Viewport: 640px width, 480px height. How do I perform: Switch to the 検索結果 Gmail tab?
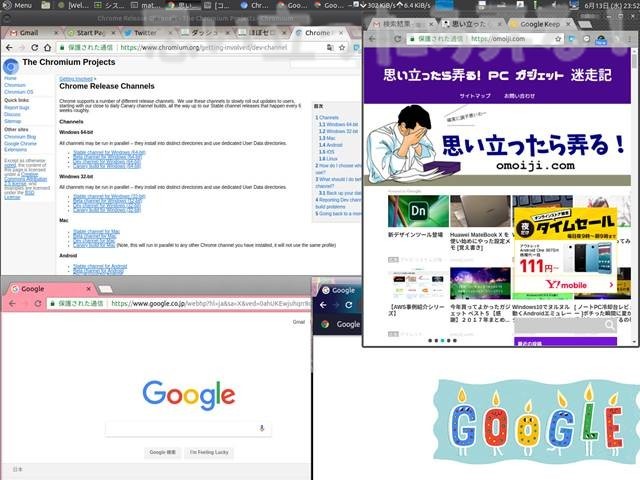pyautogui.click(x=402, y=24)
